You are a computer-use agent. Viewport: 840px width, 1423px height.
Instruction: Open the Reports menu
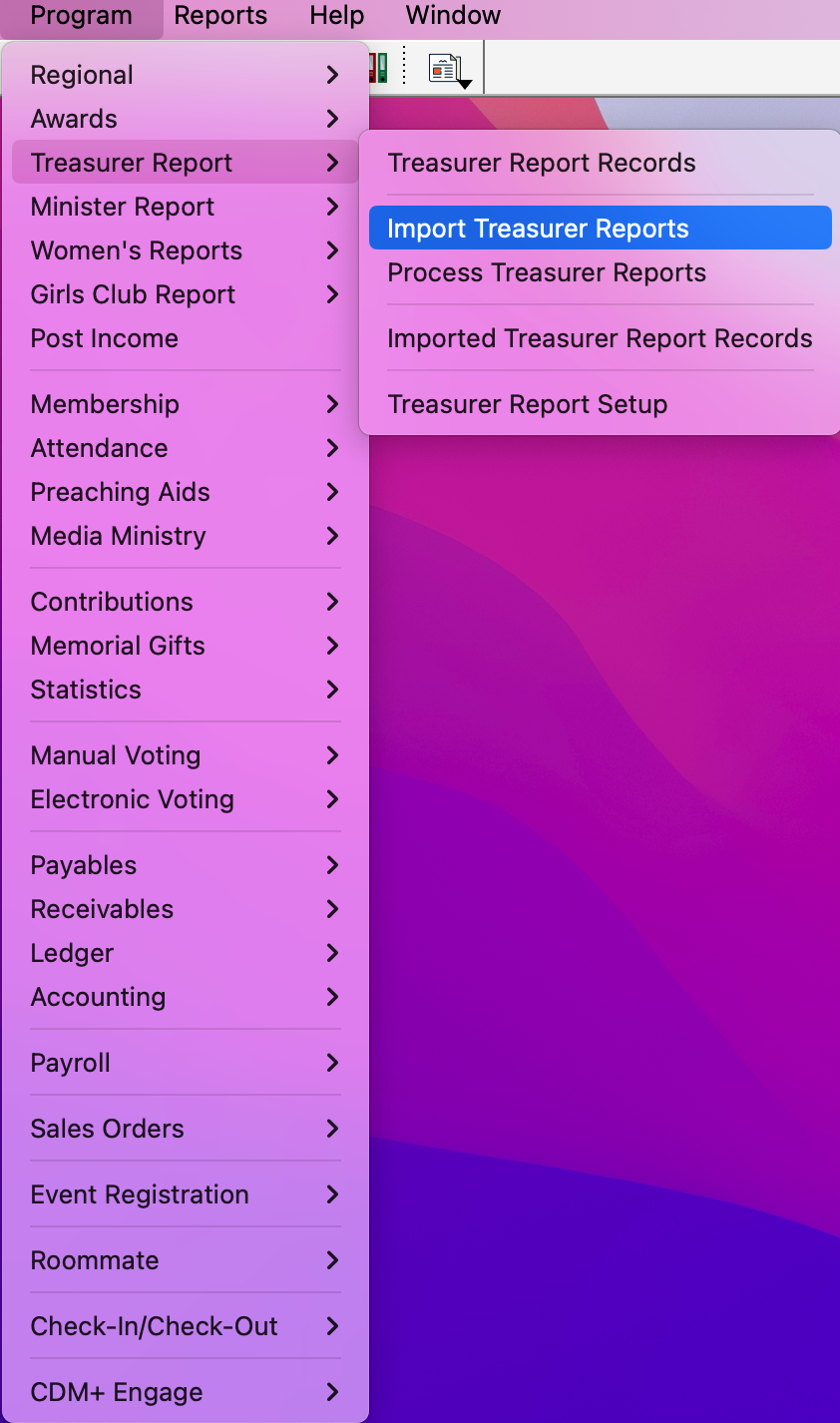219,16
